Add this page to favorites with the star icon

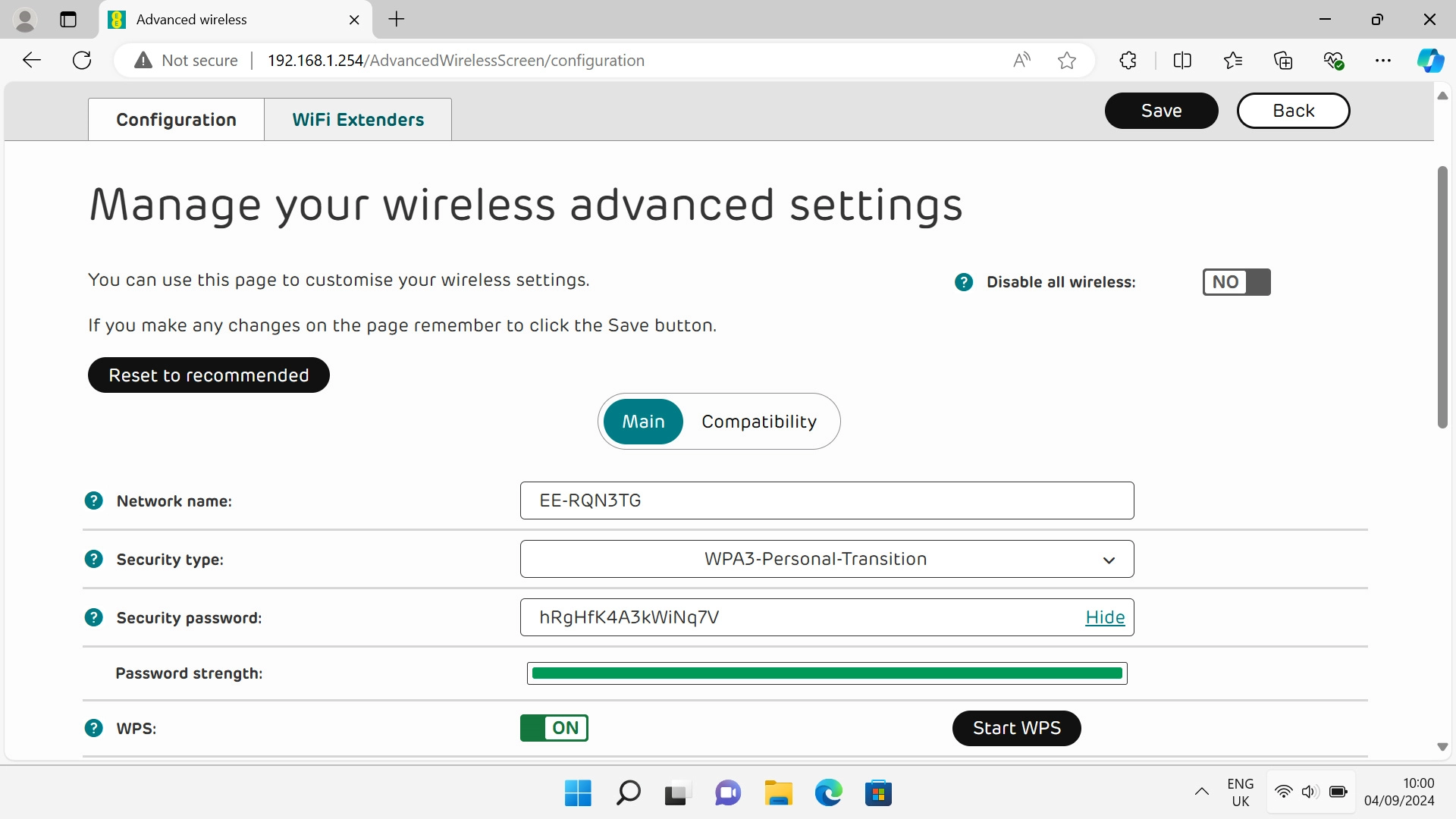point(1066,61)
